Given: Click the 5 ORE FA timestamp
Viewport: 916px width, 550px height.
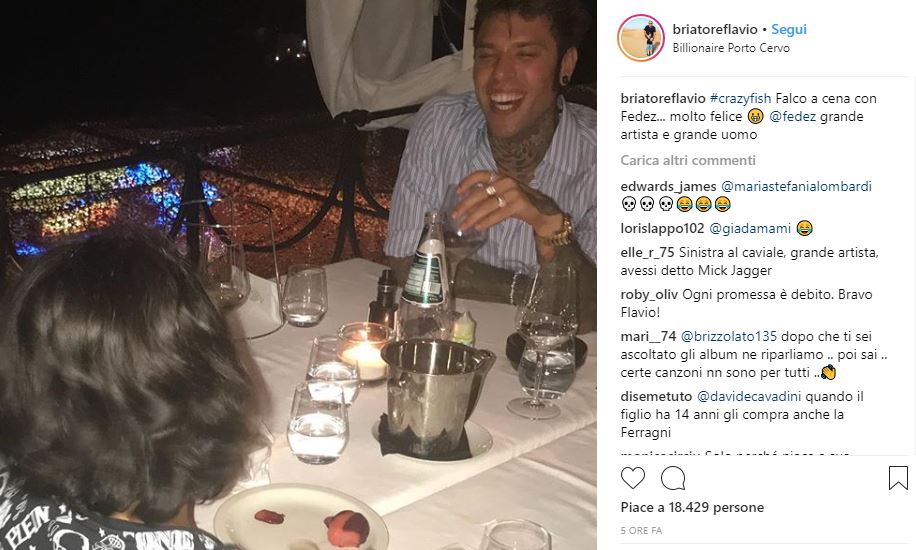Looking at the screenshot, I should [641, 530].
